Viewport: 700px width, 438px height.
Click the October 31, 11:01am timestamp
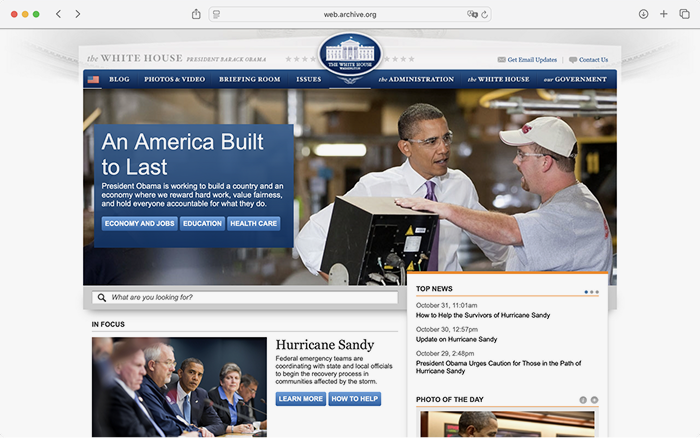pyautogui.click(x=446, y=305)
